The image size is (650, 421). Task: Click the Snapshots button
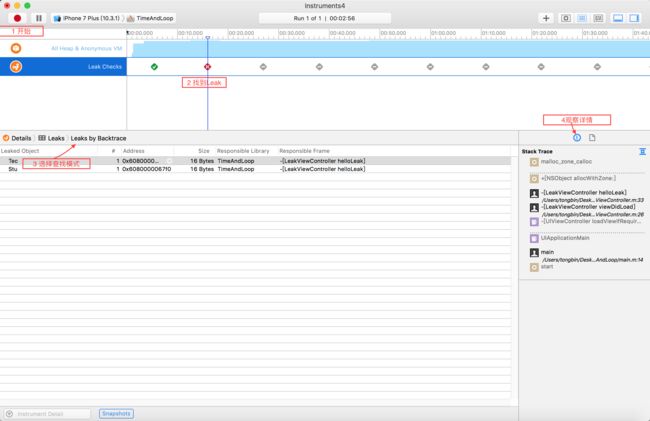point(116,414)
